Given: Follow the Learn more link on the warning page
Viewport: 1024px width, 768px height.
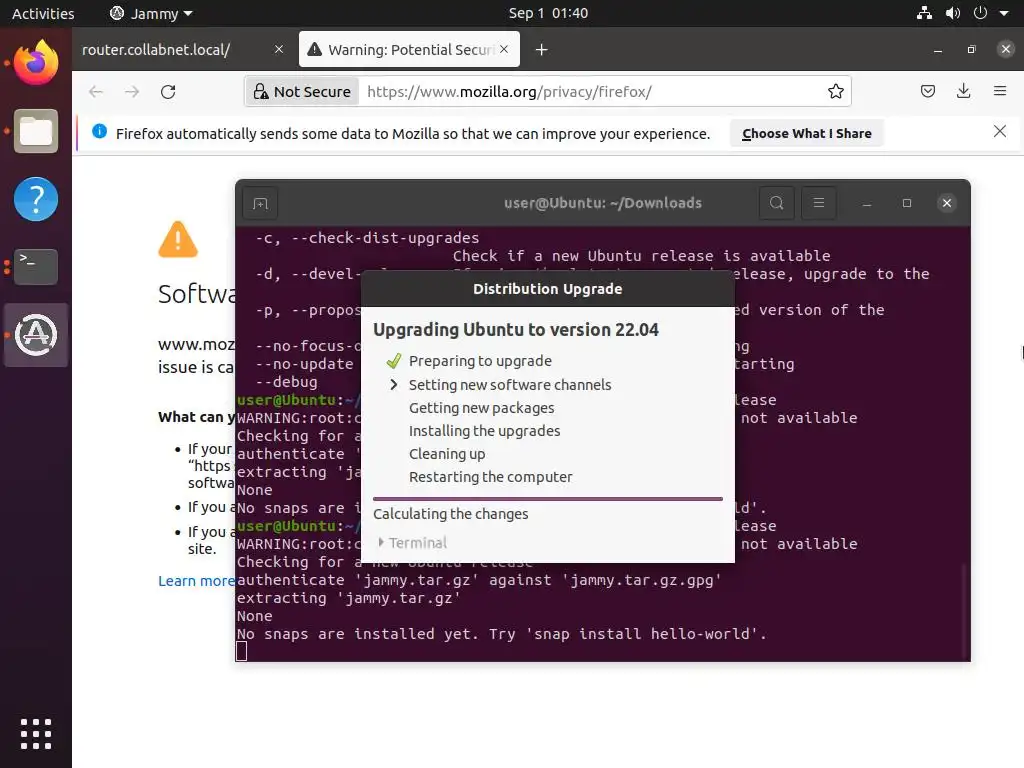Looking at the screenshot, I should click(197, 581).
